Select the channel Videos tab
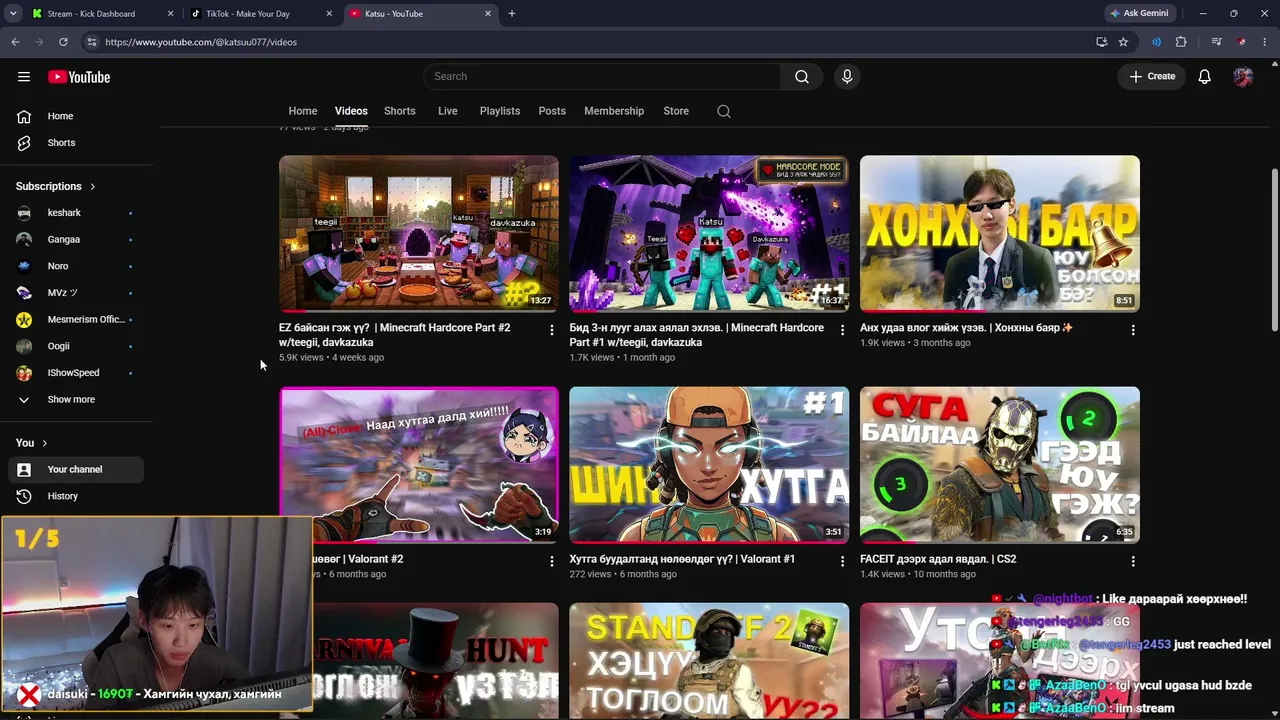Image resolution: width=1280 pixels, height=720 pixels. pyautogui.click(x=351, y=111)
